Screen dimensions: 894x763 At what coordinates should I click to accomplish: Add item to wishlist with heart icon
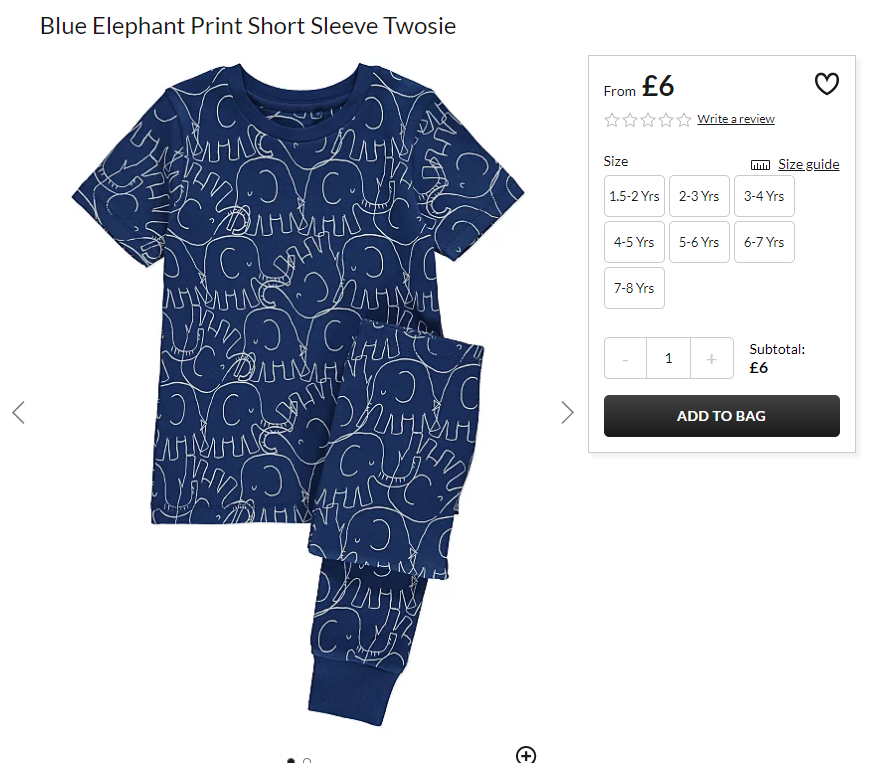tap(826, 84)
